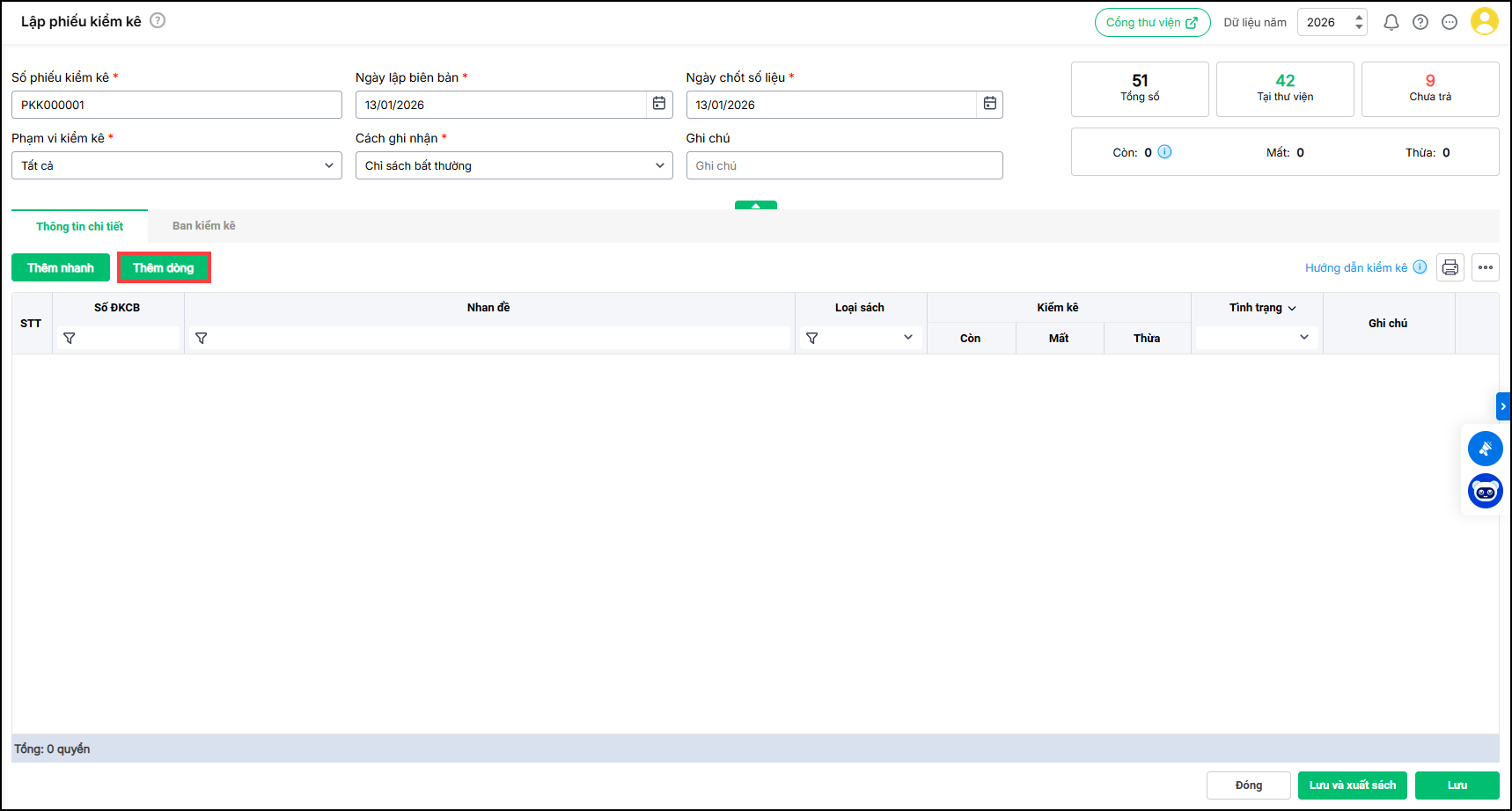This screenshot has height=811, width=1512.
Task: Open the Cách ghi nhận dropdown
Action: (659, 165)
